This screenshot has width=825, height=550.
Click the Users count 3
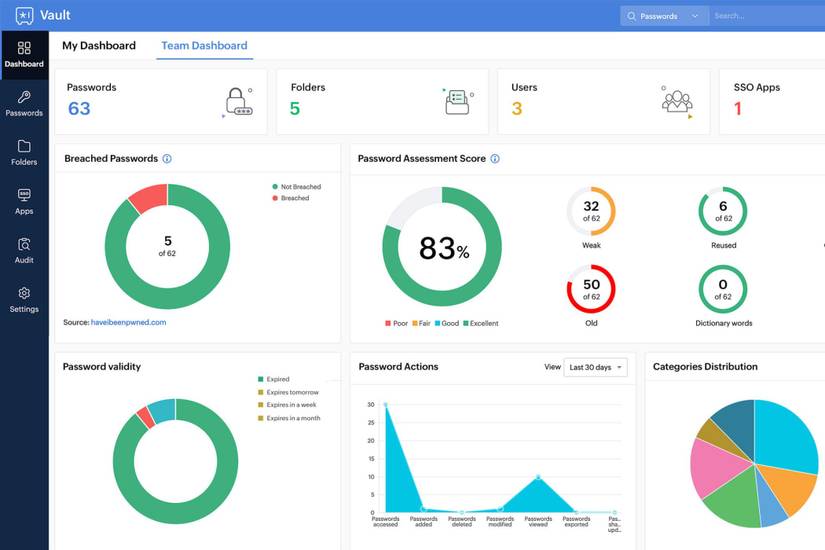517,108
